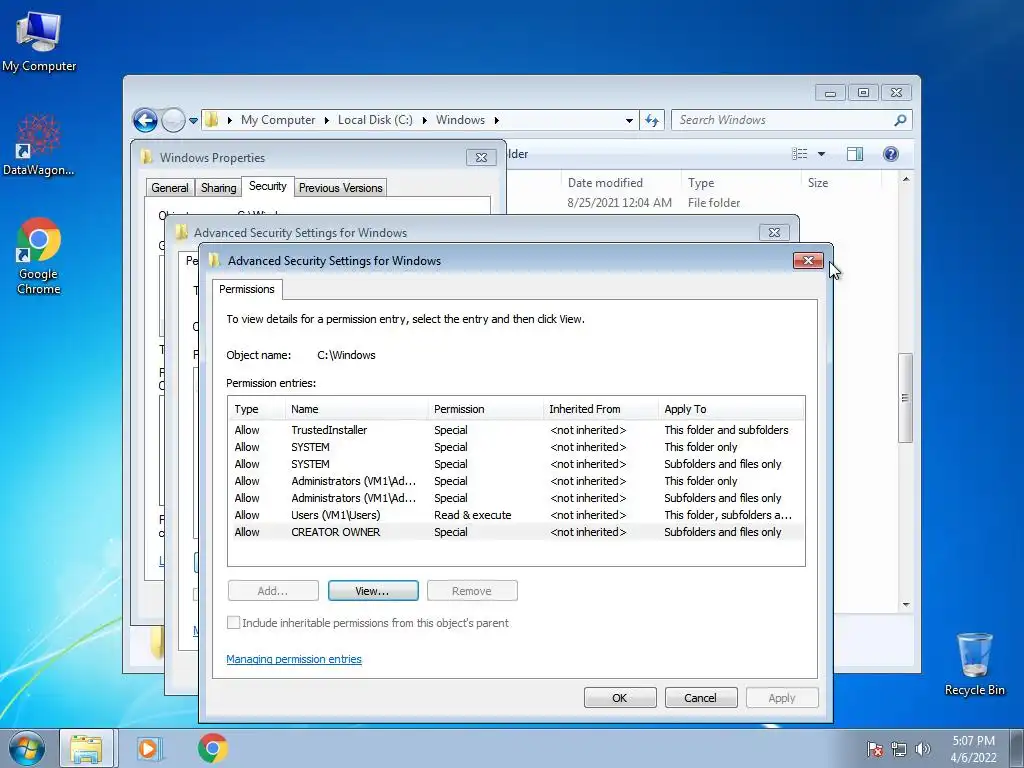This screenshot has height=768, width=1024.
Task: Click the Local Disk (C:) breadcrumb
Action: click(375, 120)
